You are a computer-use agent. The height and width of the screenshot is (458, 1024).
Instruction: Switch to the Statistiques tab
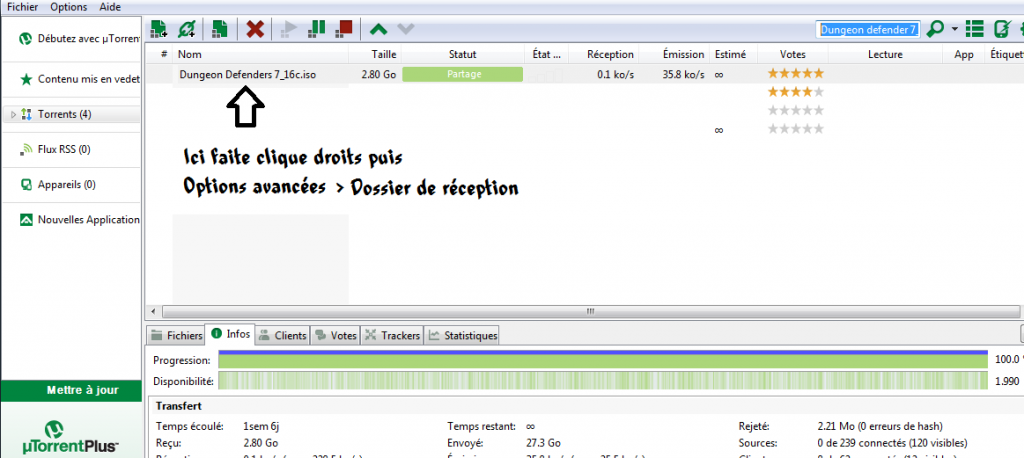462,335
